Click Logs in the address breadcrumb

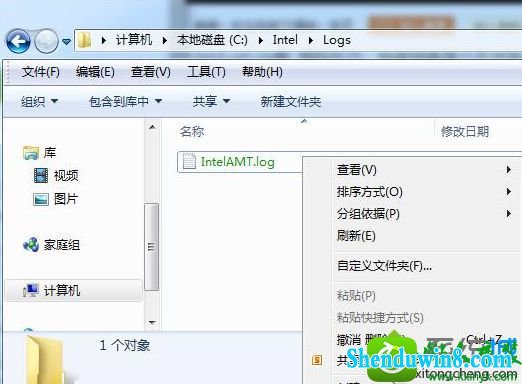click(337, 40)
